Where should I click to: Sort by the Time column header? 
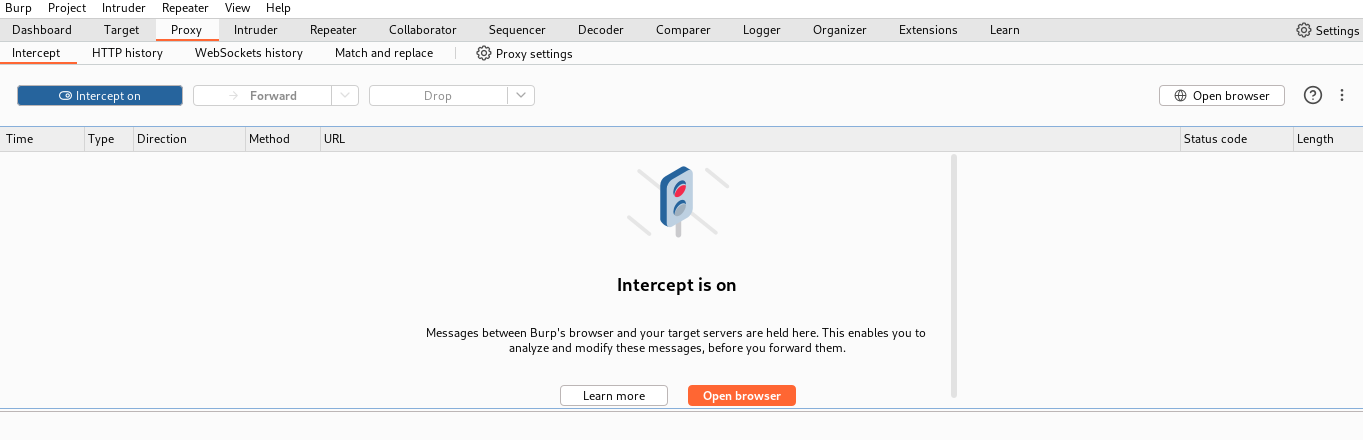coord(42,139)
